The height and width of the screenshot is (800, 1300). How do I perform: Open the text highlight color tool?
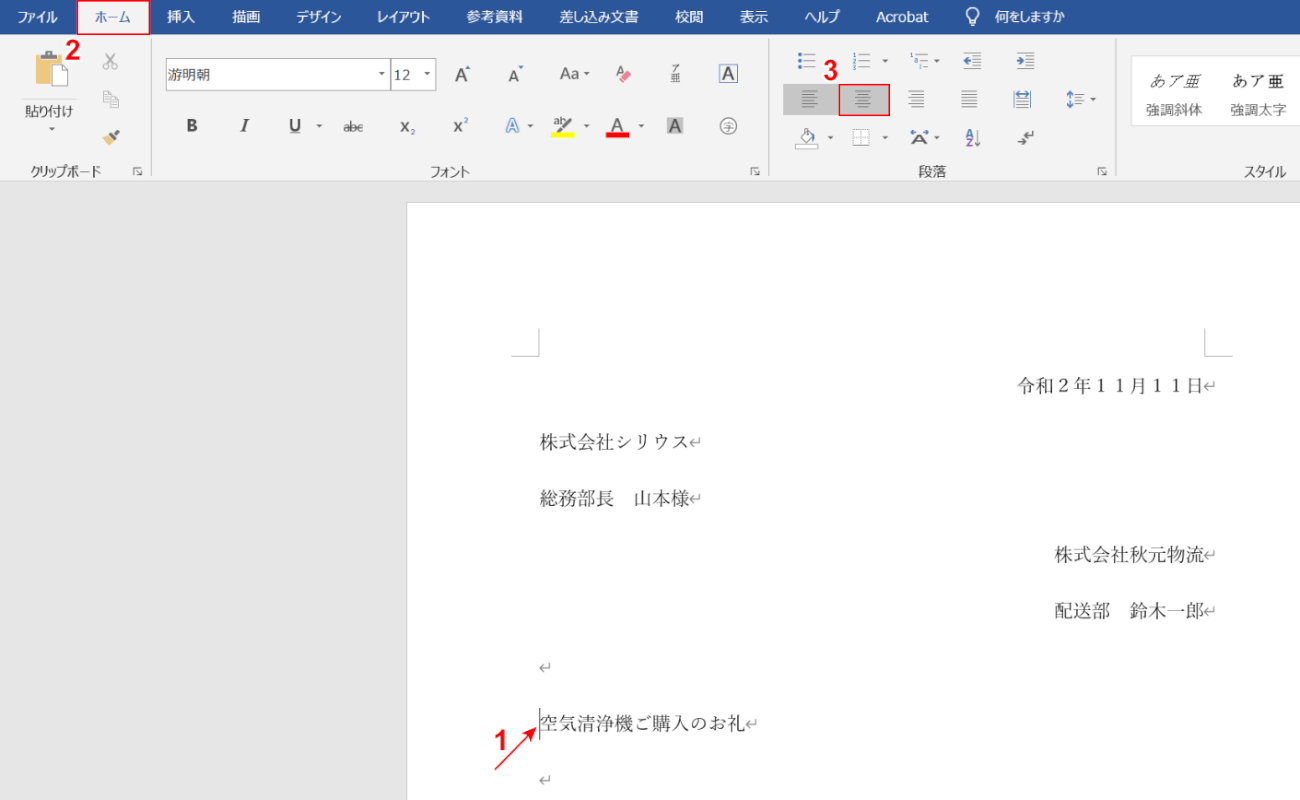click(x=560, y=126)
